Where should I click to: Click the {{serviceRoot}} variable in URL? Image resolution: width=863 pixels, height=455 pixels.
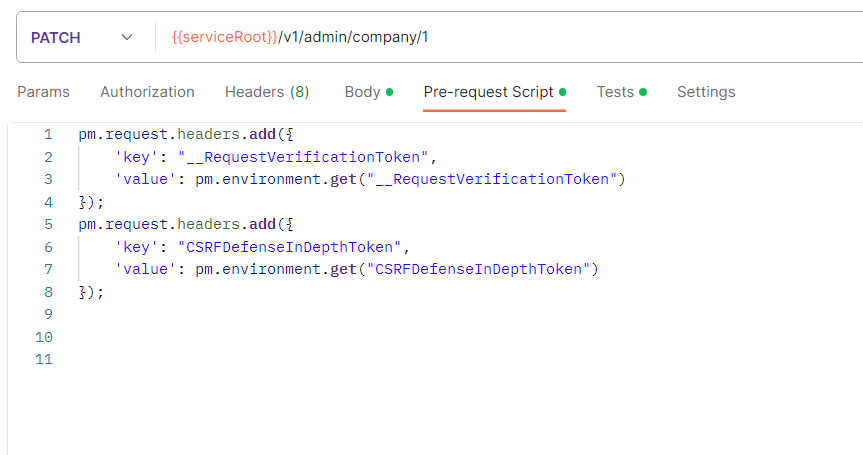(x=225, y=37)
